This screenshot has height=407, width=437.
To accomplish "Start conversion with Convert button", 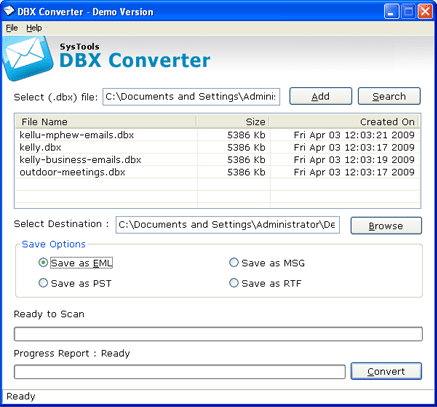I will (386, 371).
